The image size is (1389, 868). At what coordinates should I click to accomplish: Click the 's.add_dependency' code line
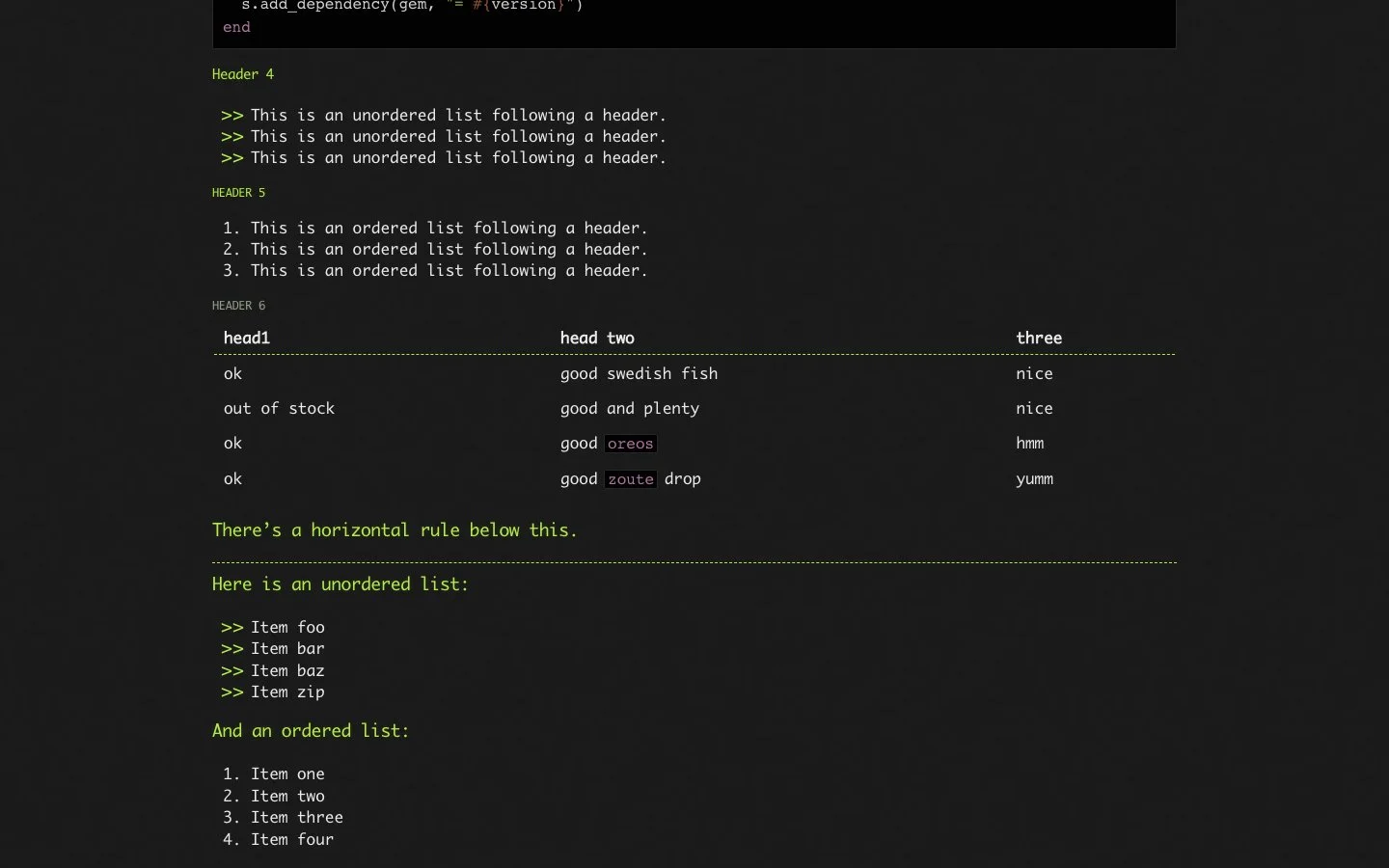412,6
